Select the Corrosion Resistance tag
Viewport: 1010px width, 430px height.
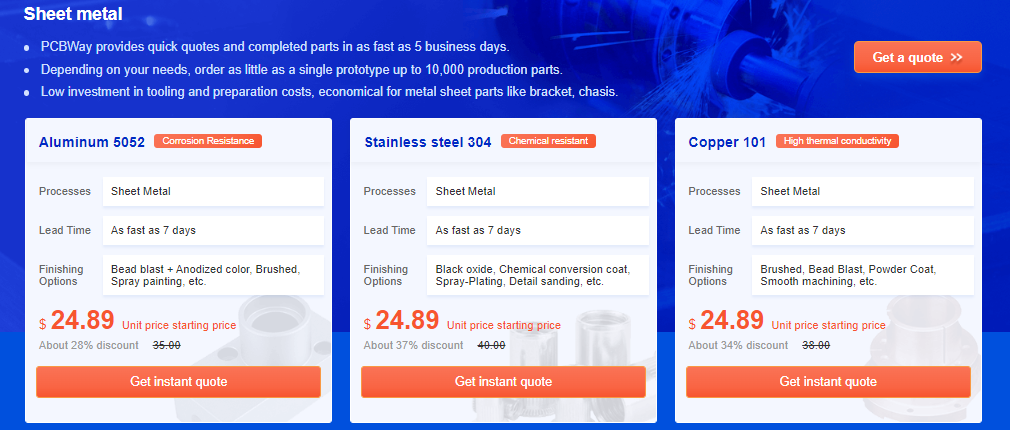click(x=208, y=141)
